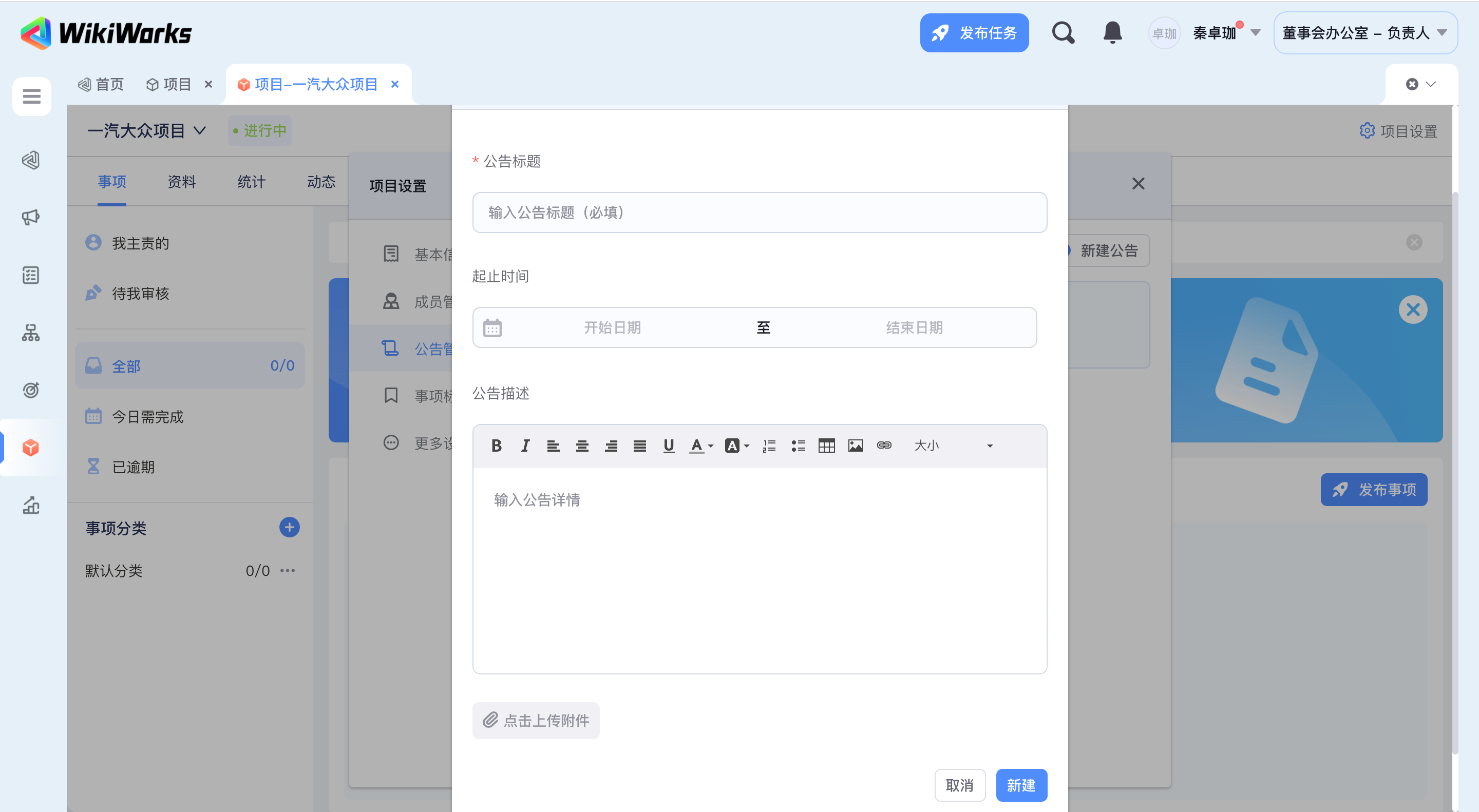Toggle bold formatting in the editor
This screenshot has width=1479, height=812.
point(497,446)
